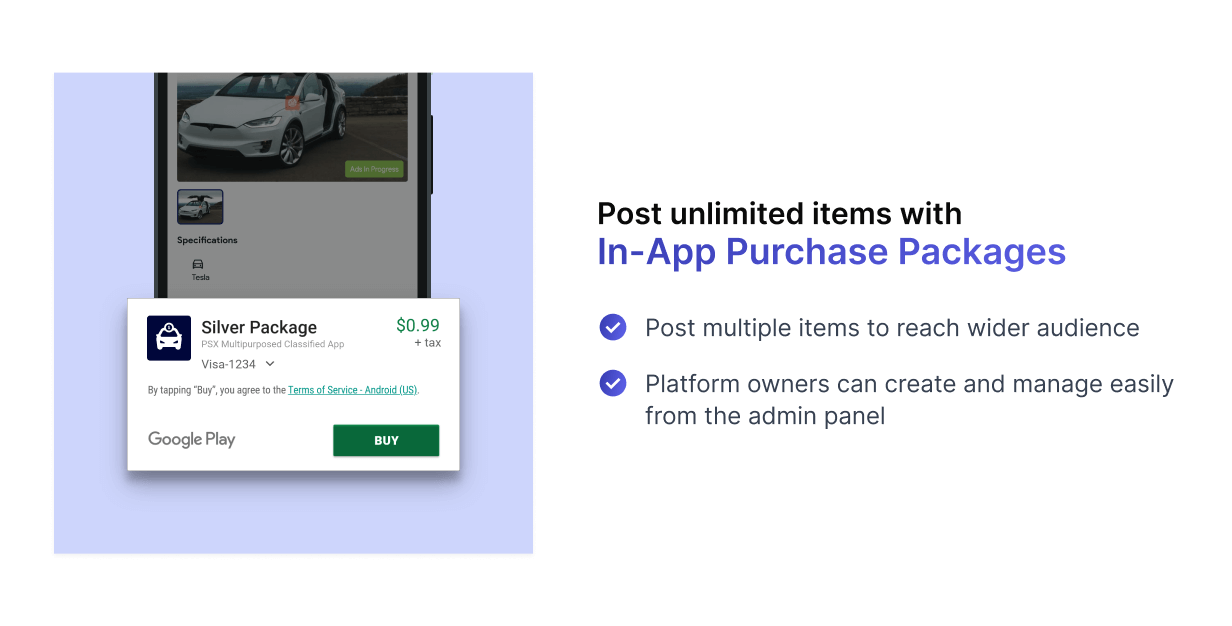Tap the green BUY button
This screenshot has width=1232, height=626.
click(x=386, y=440)
